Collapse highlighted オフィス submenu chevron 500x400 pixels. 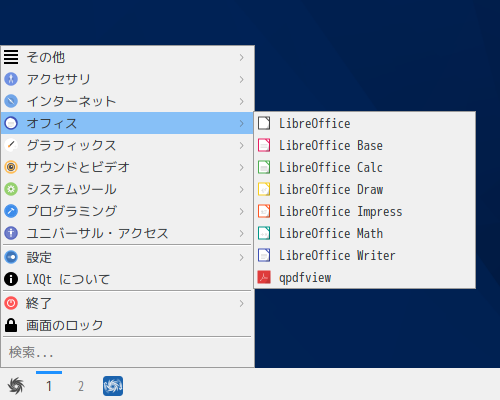click(x=242, y=123)
